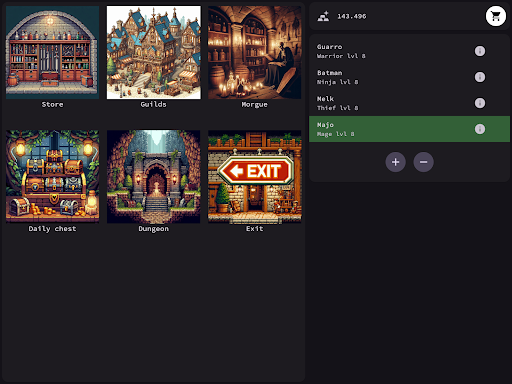Open the Store thumbnail

52,52
